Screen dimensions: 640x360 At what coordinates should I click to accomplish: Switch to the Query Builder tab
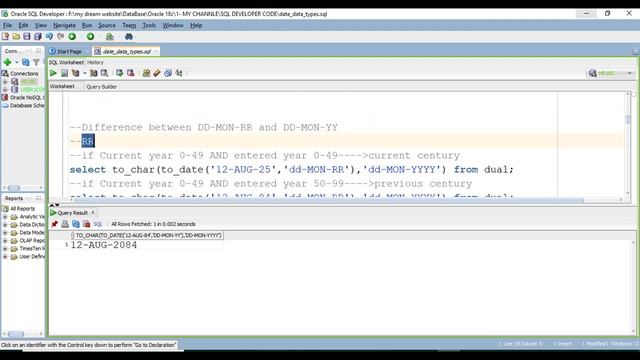102,87
